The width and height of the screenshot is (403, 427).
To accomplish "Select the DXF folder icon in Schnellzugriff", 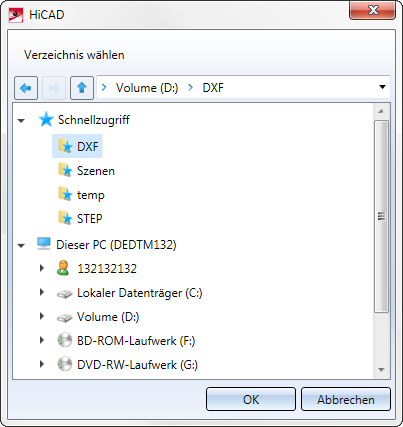I will click(65, 146).
